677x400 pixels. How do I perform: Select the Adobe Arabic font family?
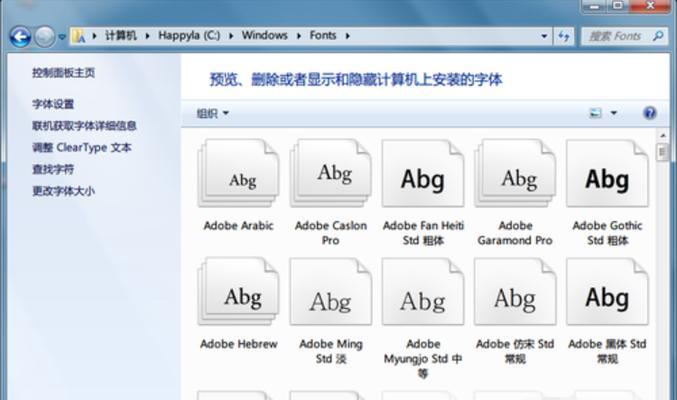(239, 186)
